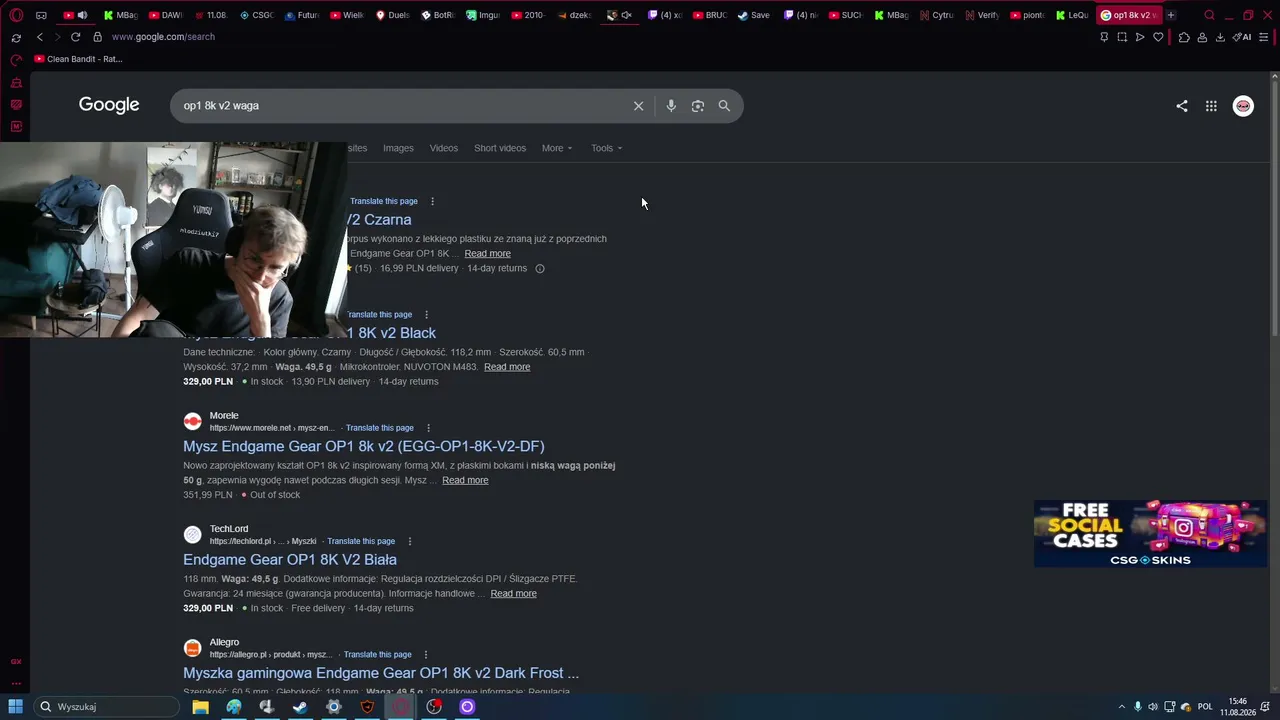Open Clean Bandit bookmark
The height and width of the screenshot is (720, 1280).
coord(78,59)
